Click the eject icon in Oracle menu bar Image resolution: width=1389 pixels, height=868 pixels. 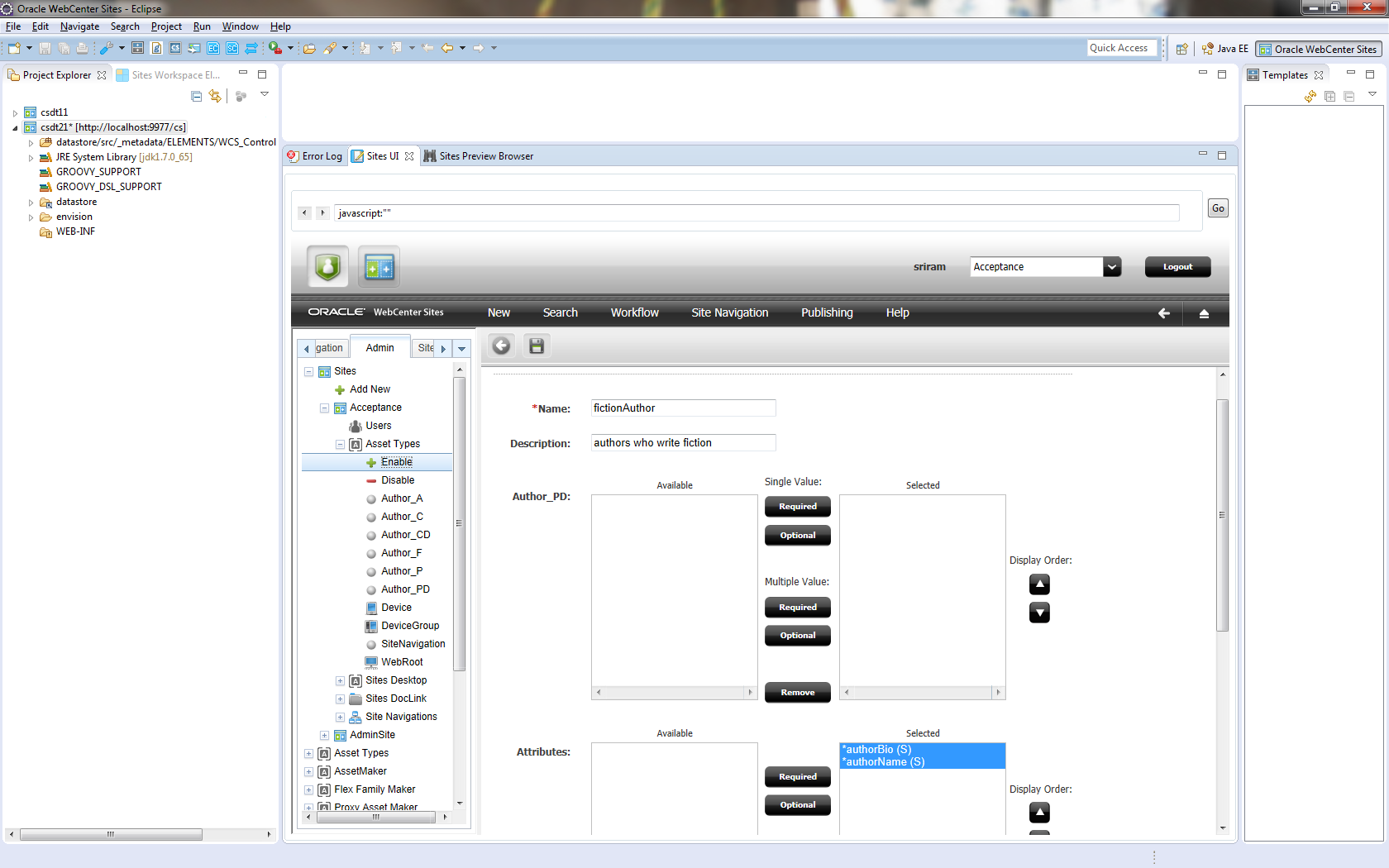[x=1204, y=313]
